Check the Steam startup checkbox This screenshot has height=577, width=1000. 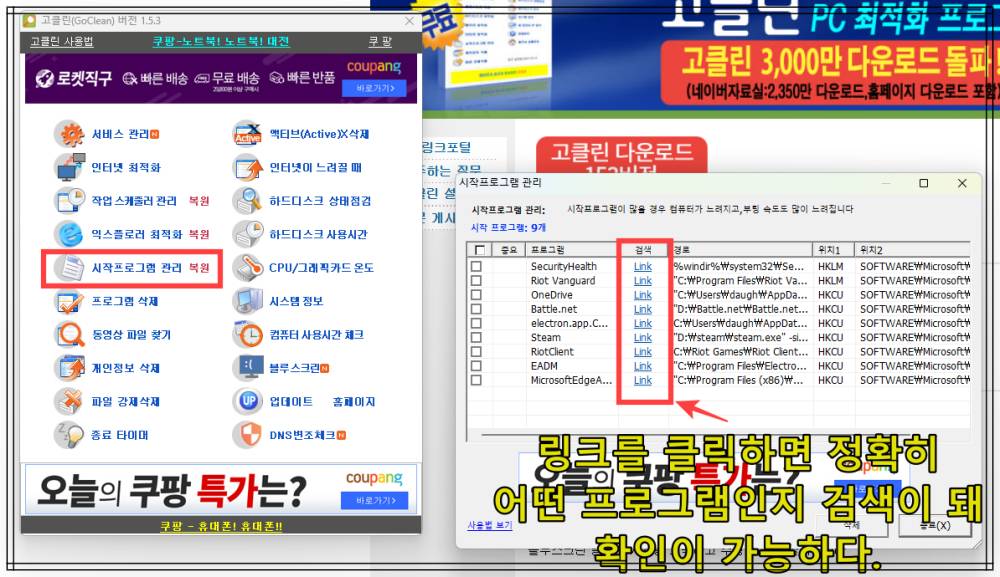coord(476,337)
